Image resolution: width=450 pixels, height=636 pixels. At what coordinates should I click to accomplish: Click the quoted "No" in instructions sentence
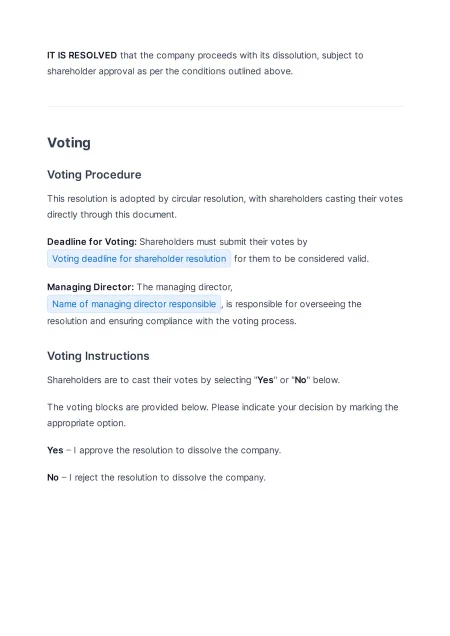click(x=300, y=380)
